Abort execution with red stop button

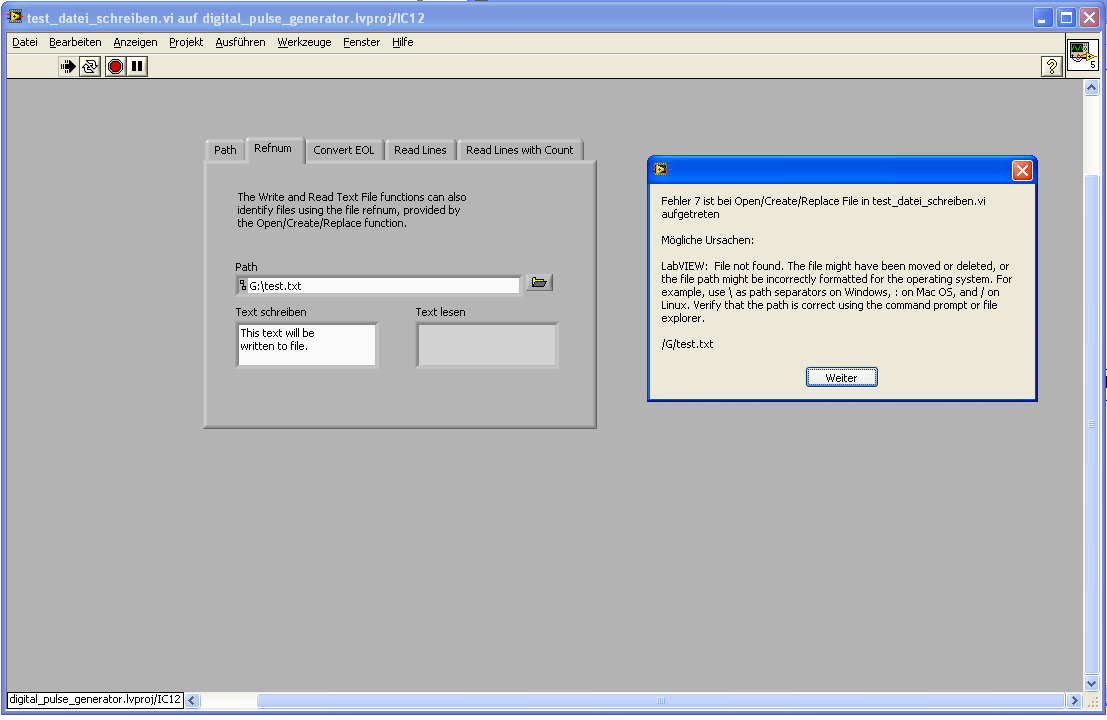tap(115, 66)
